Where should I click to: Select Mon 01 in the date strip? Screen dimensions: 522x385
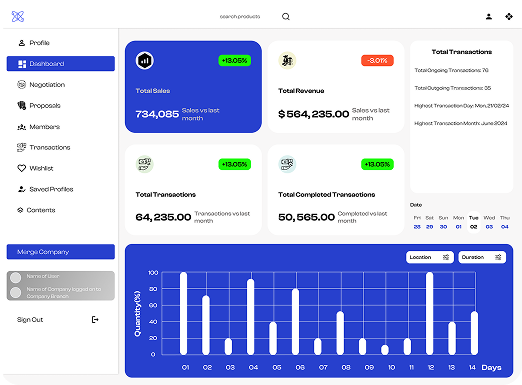[458, 222]
